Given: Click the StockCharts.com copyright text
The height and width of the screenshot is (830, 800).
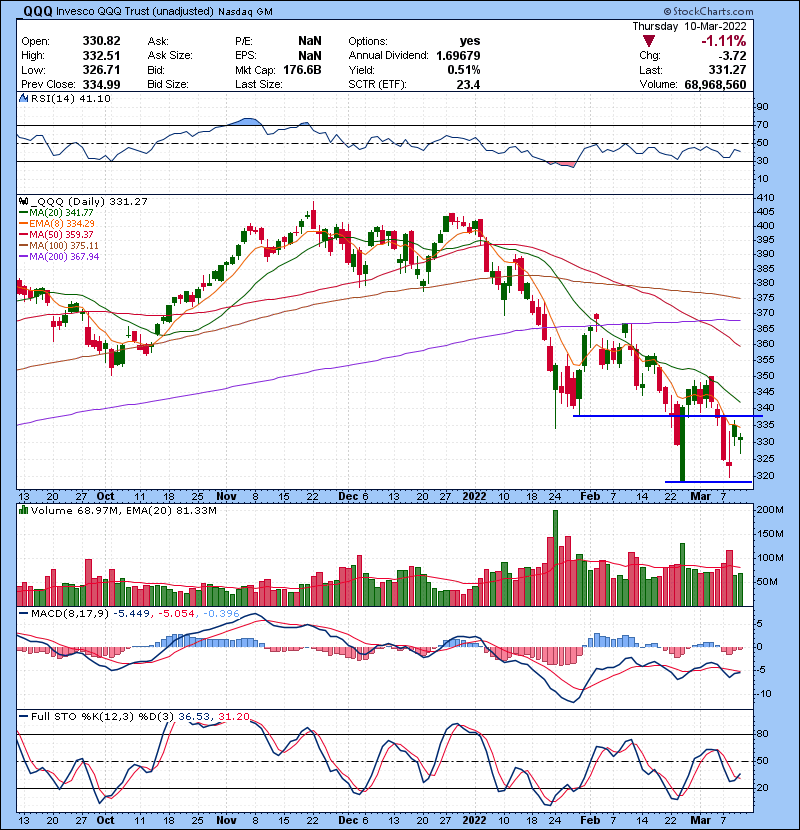Looking at the screenshot, I should tap(708, 11).
